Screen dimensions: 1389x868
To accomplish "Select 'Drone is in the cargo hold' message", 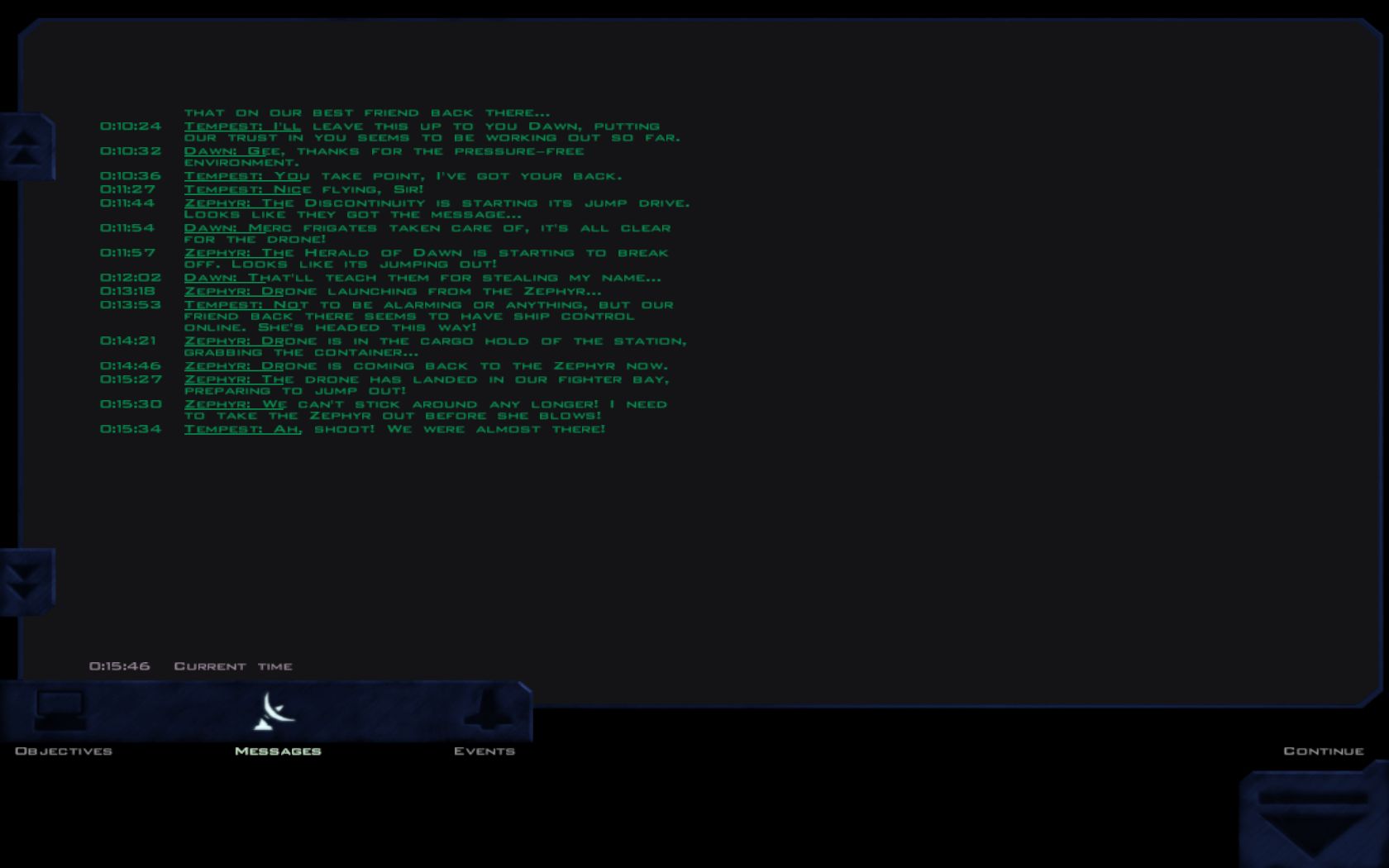I will coord(394,346).
